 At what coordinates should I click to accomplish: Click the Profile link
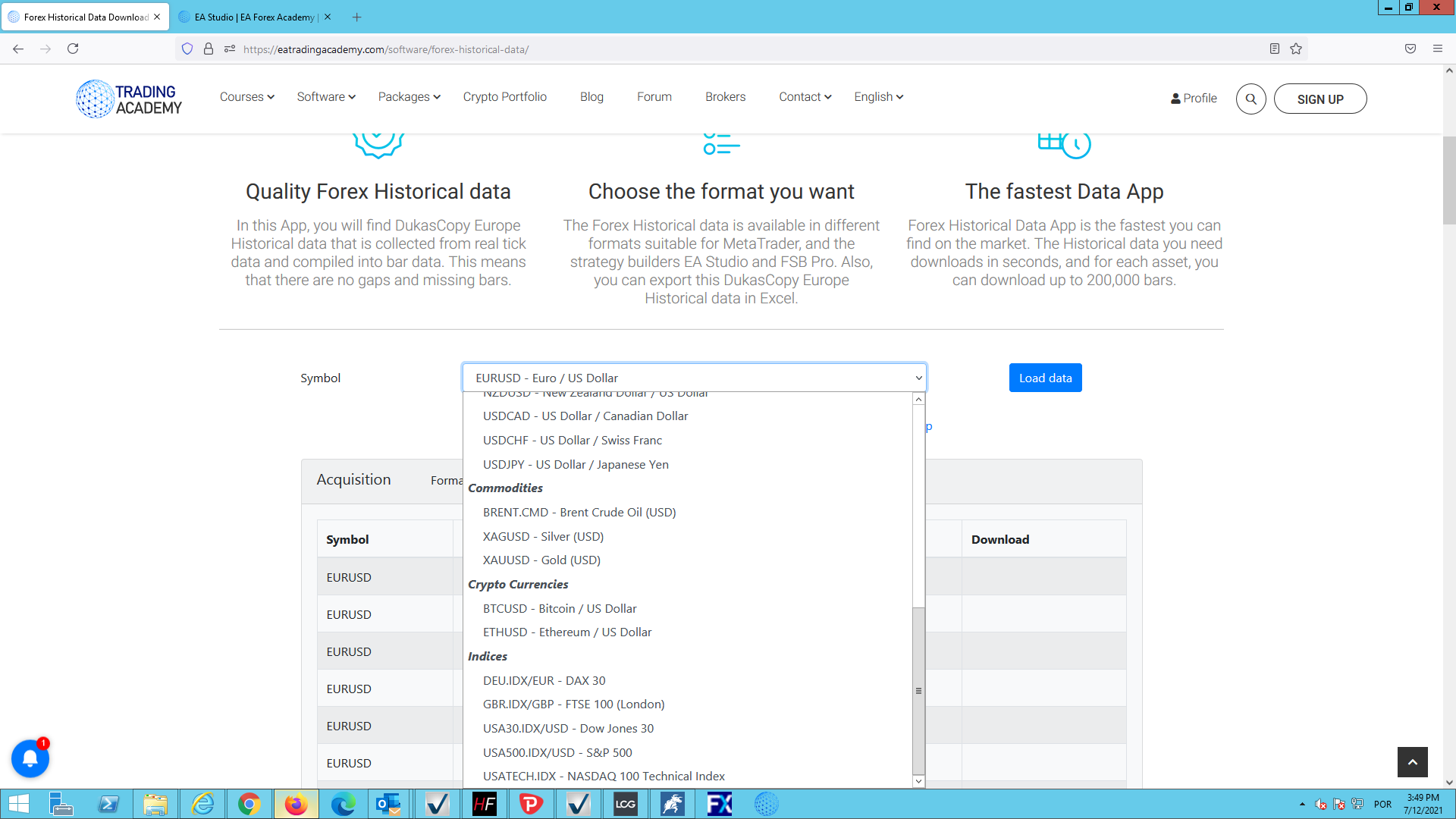click(1194, 99)
